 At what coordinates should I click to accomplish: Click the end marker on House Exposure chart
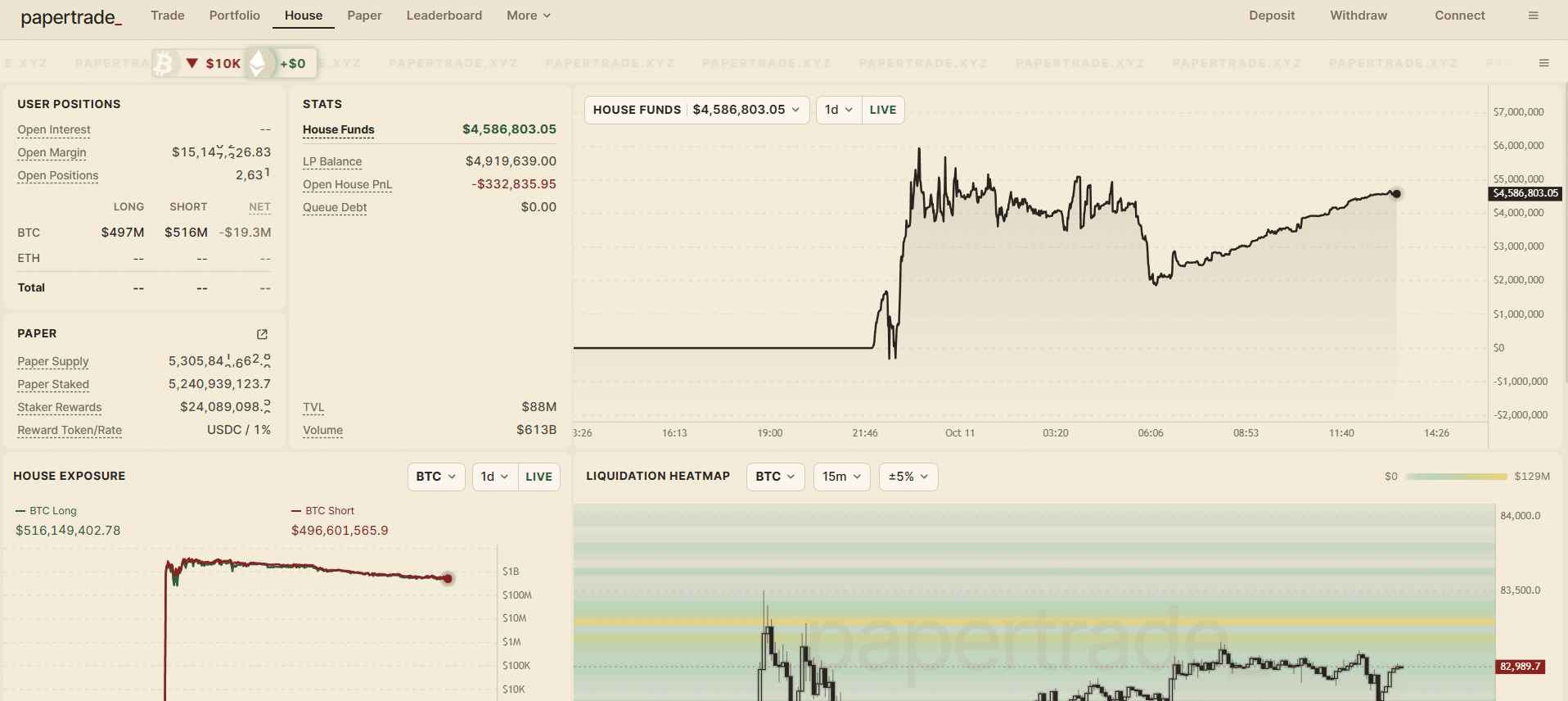448,579
